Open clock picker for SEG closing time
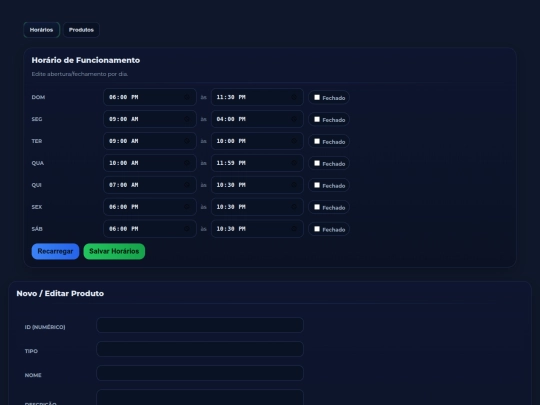 click(x=294, y=119)
